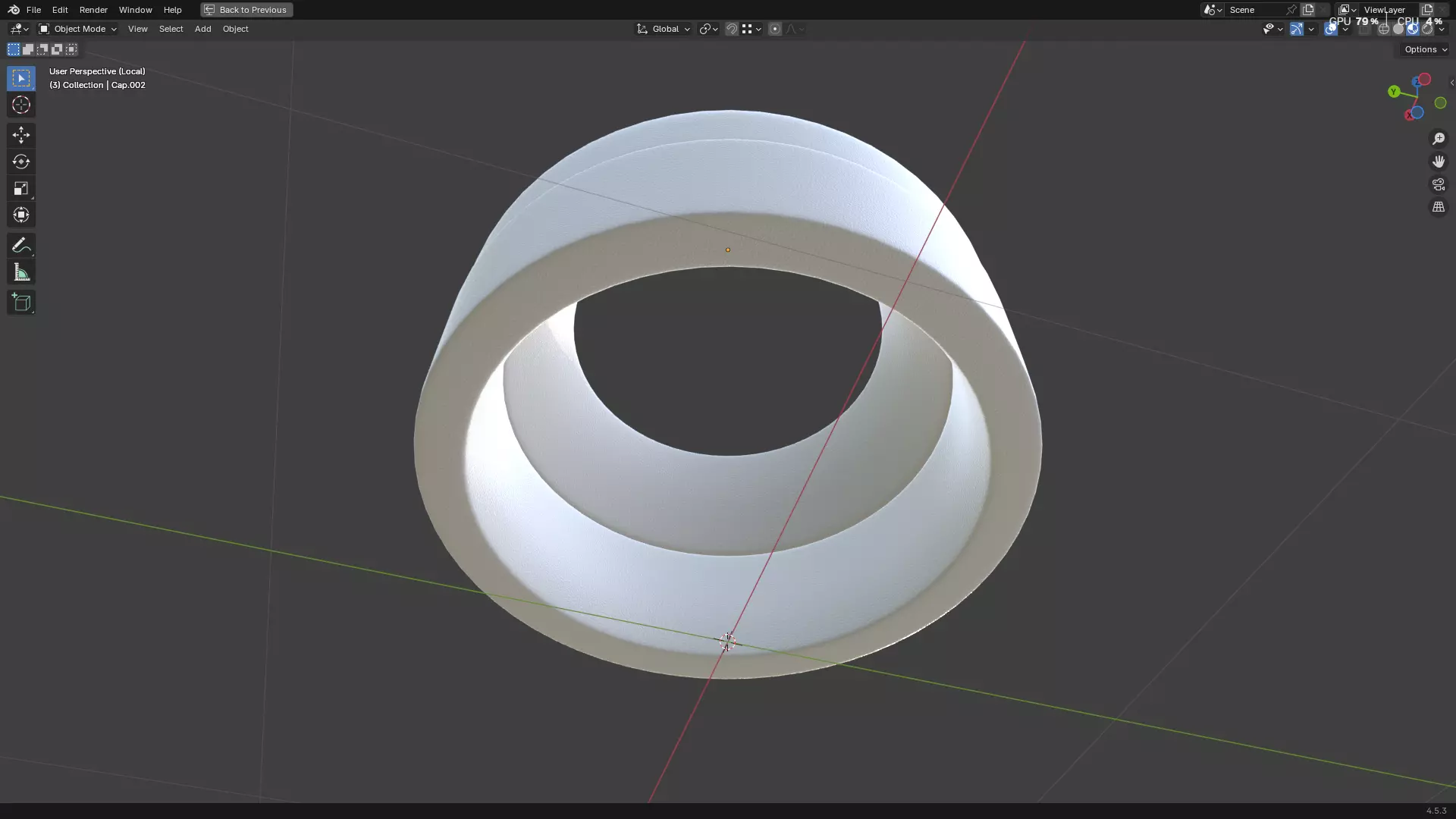Choose the Rotate tool
Viewport: 1456px width, 819px height.
click(x=20, y=162)
